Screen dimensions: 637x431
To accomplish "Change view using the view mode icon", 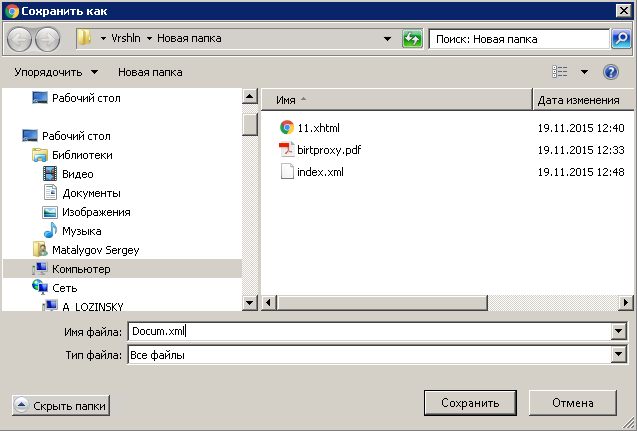I will (559, 72).
